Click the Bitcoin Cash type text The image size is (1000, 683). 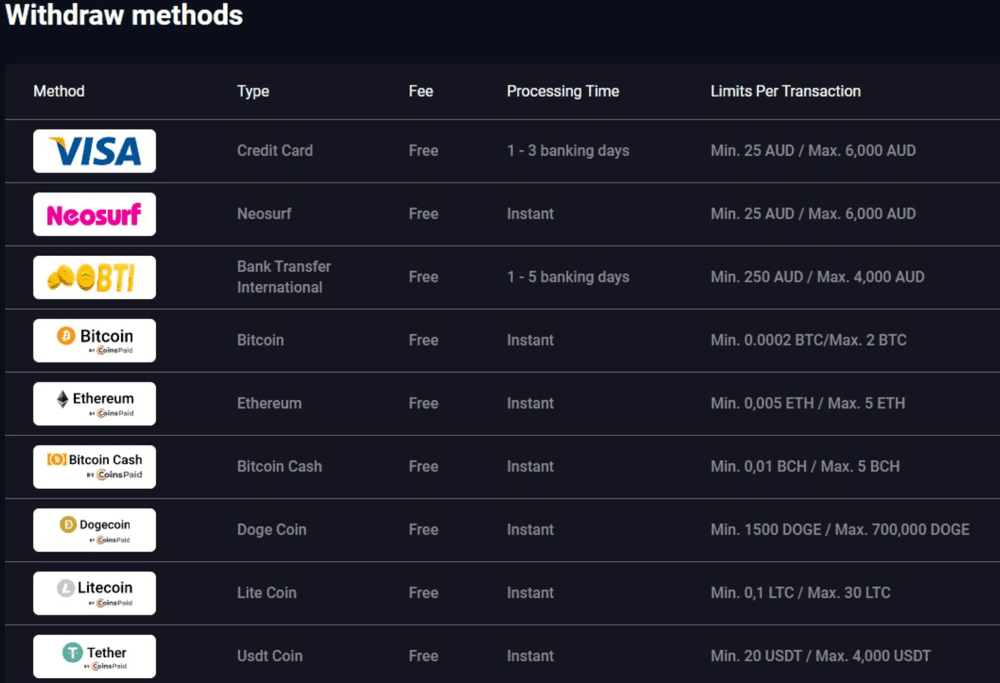[x=279, y=466]
